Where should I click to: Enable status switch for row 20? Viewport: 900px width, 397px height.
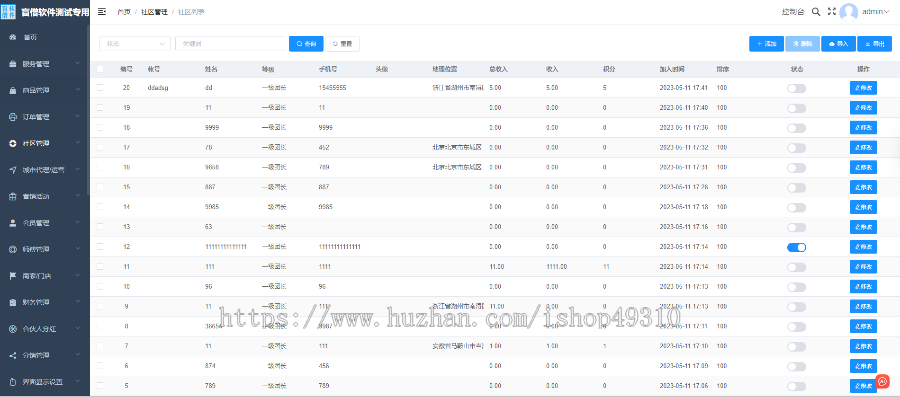(797, 88)
